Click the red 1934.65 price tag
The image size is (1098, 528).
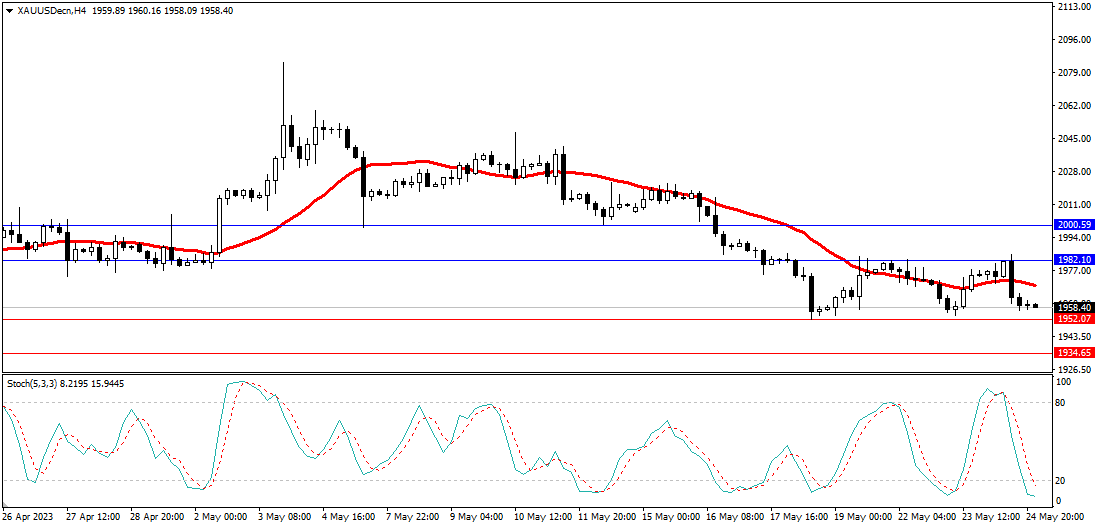pyautogui.click(x=1074, y=354)
